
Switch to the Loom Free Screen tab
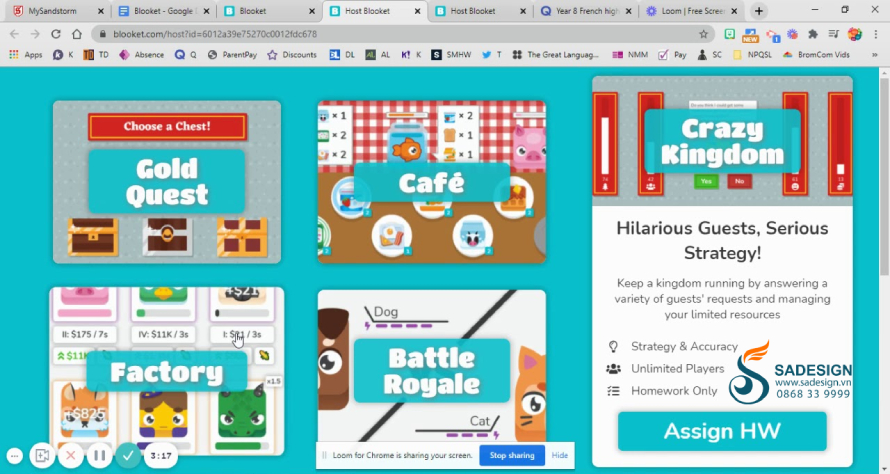[693, 11]
